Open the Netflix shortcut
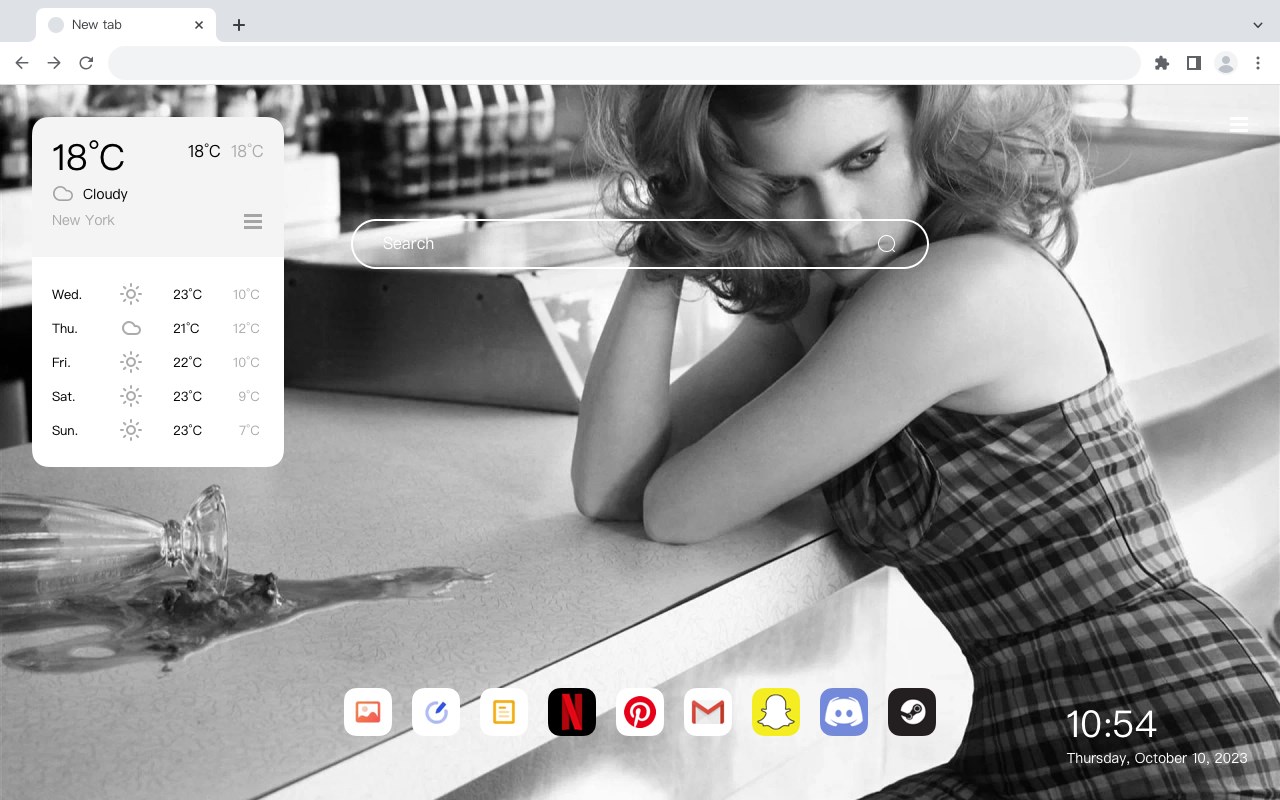Viewport: 1280px width, 800px height. (572, 712)
